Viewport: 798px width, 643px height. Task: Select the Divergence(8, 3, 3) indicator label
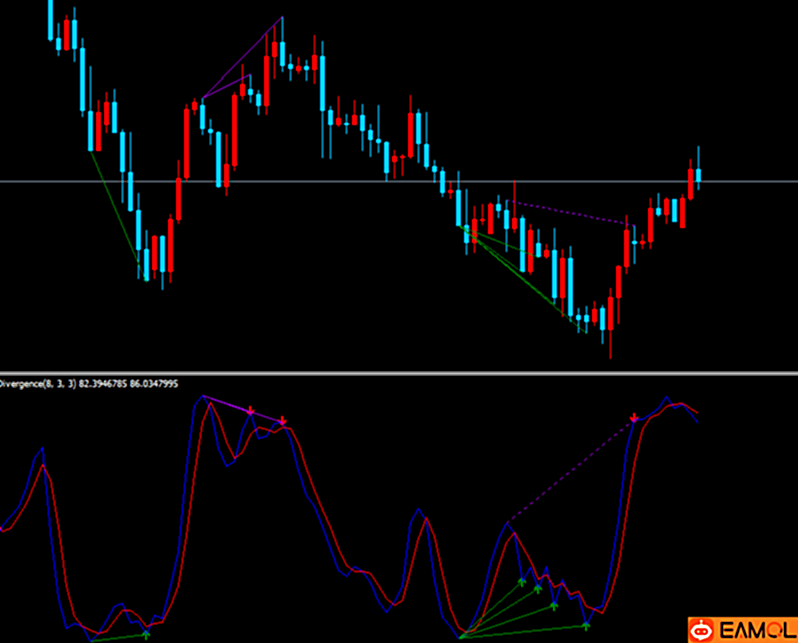click(89, 384)
